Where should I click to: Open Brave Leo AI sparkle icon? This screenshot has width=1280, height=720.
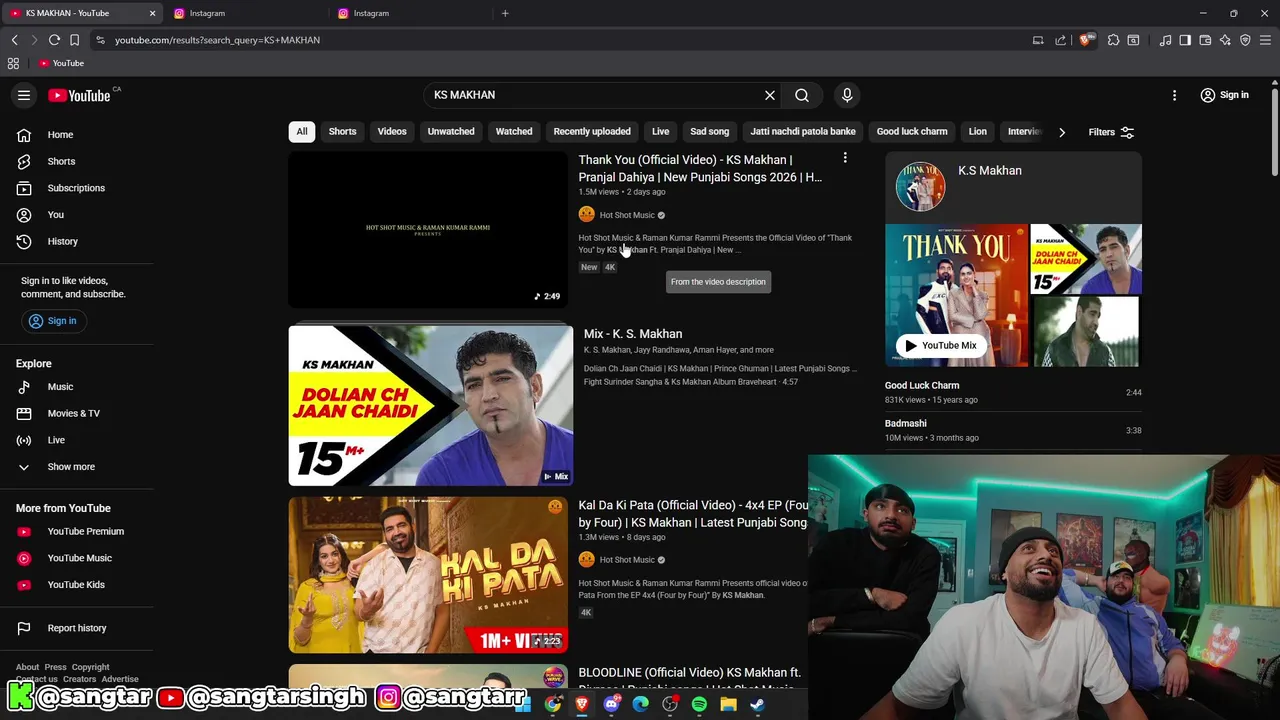click(x=1225, y=40)
